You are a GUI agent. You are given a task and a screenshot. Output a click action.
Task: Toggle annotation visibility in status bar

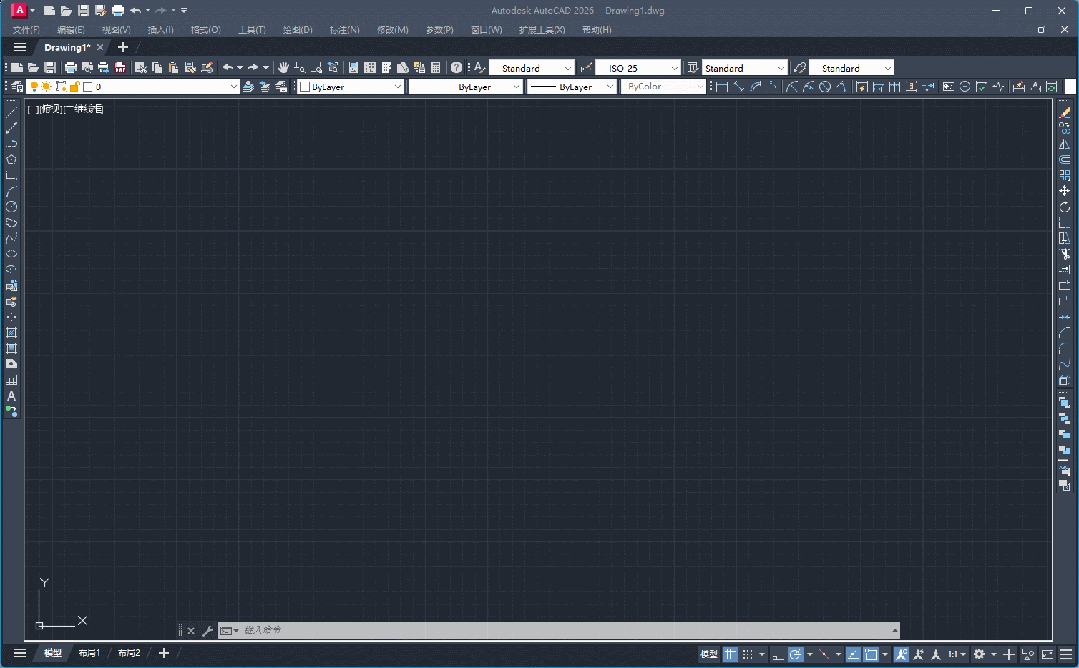(x=901, y=654)
